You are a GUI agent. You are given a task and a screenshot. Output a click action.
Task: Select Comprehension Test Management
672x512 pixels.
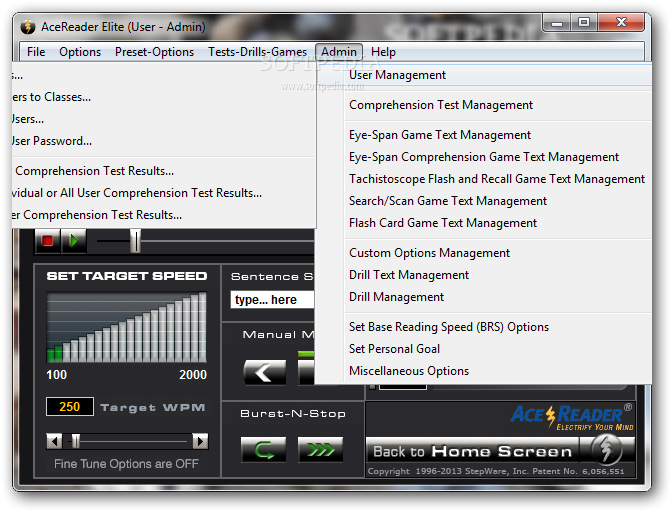(x=484, y=105)
